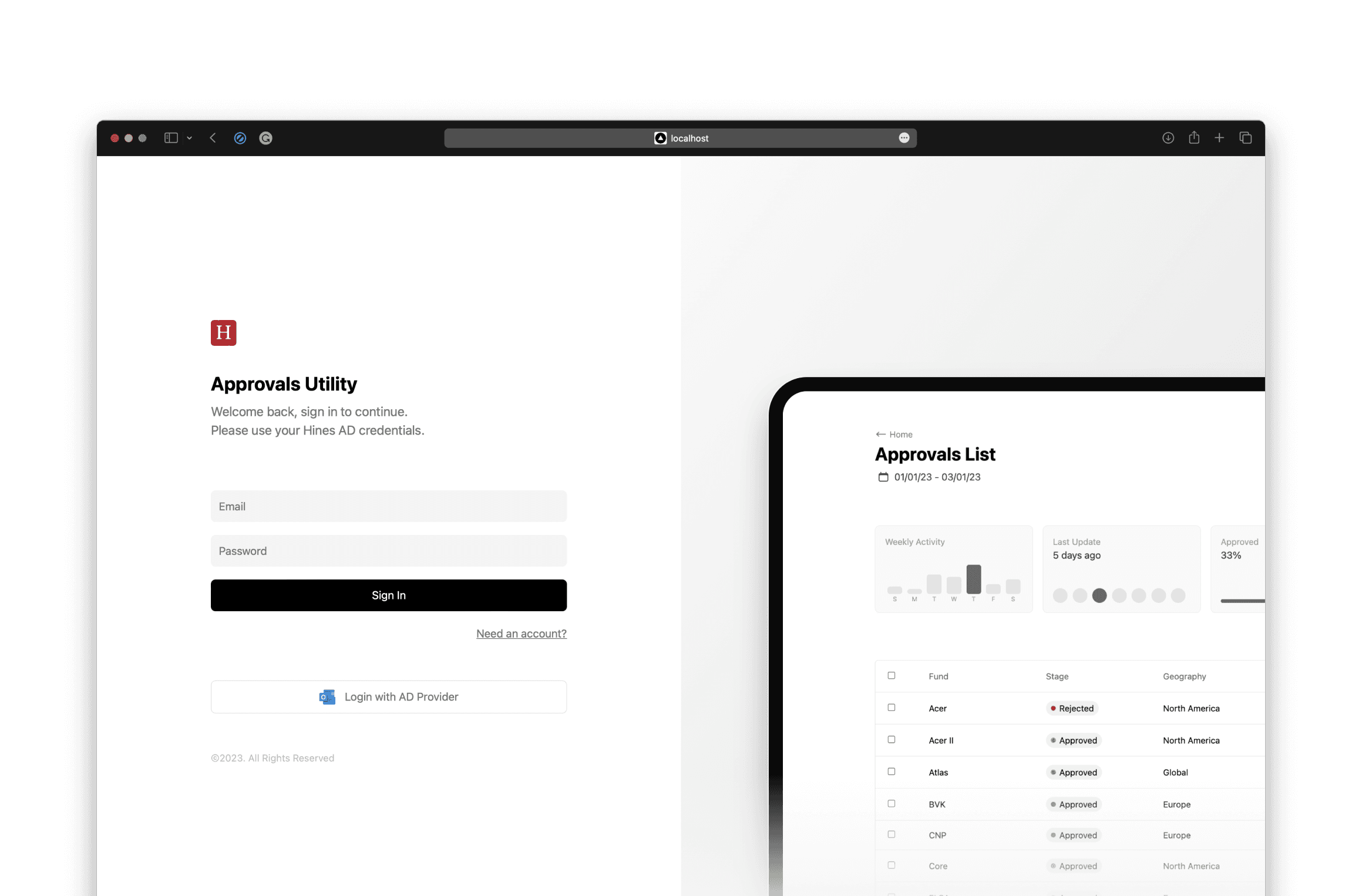Click the Sign In button

[x=388, y=595]
